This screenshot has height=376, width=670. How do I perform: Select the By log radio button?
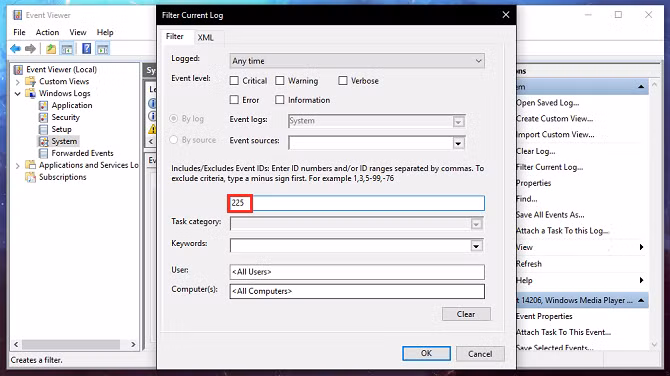(173, 119)
